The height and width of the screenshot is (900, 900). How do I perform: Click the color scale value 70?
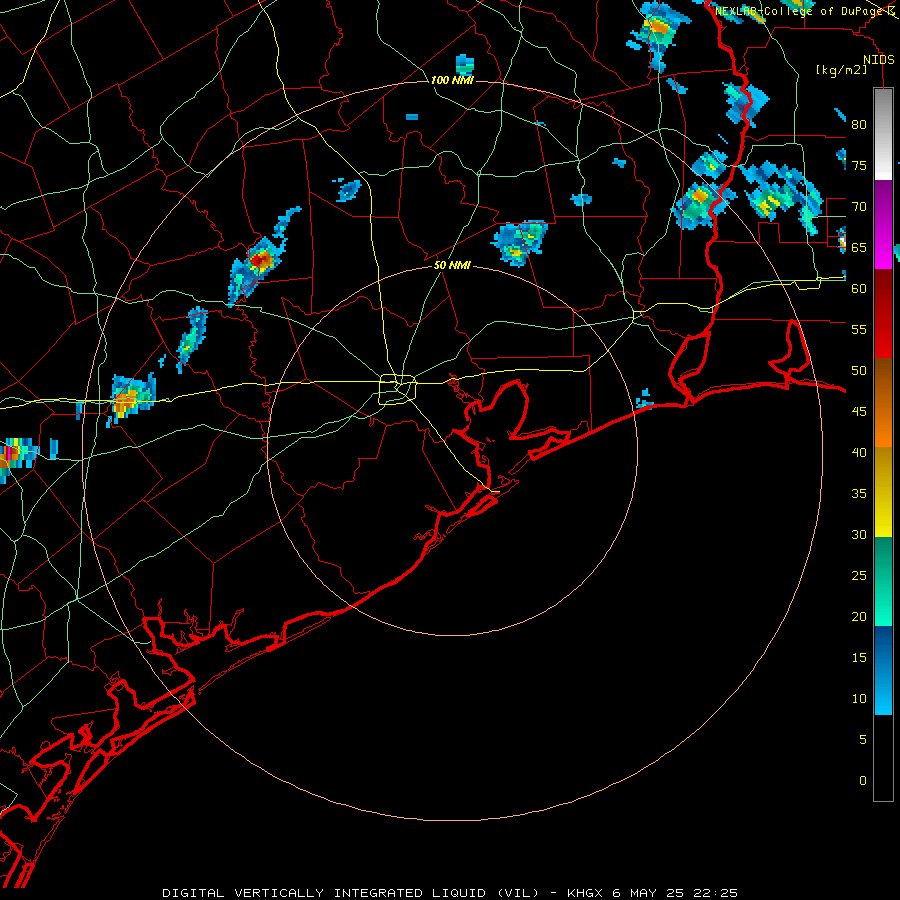tap(859, 207)
